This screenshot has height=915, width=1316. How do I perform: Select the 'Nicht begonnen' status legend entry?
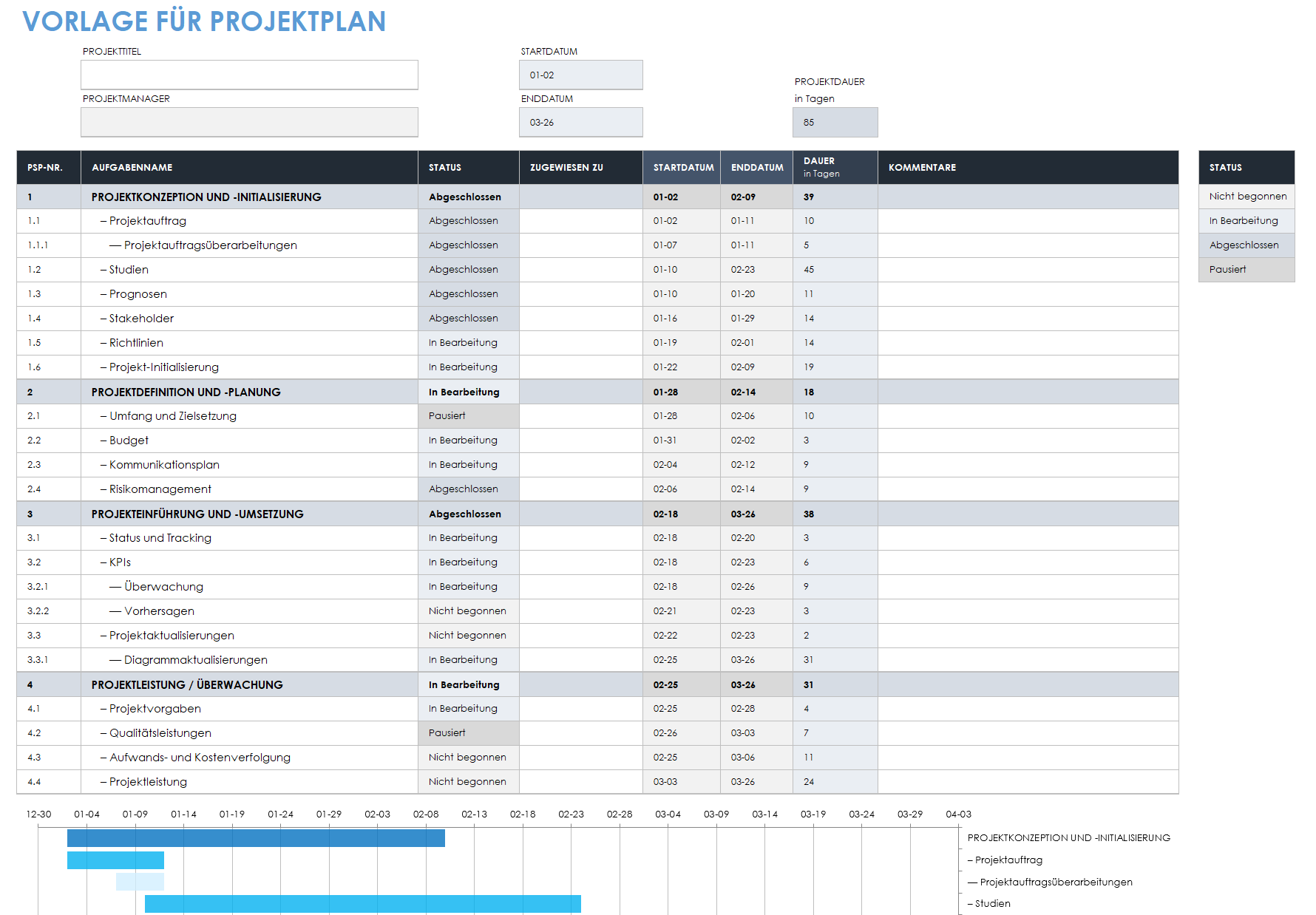(1247, 196)
